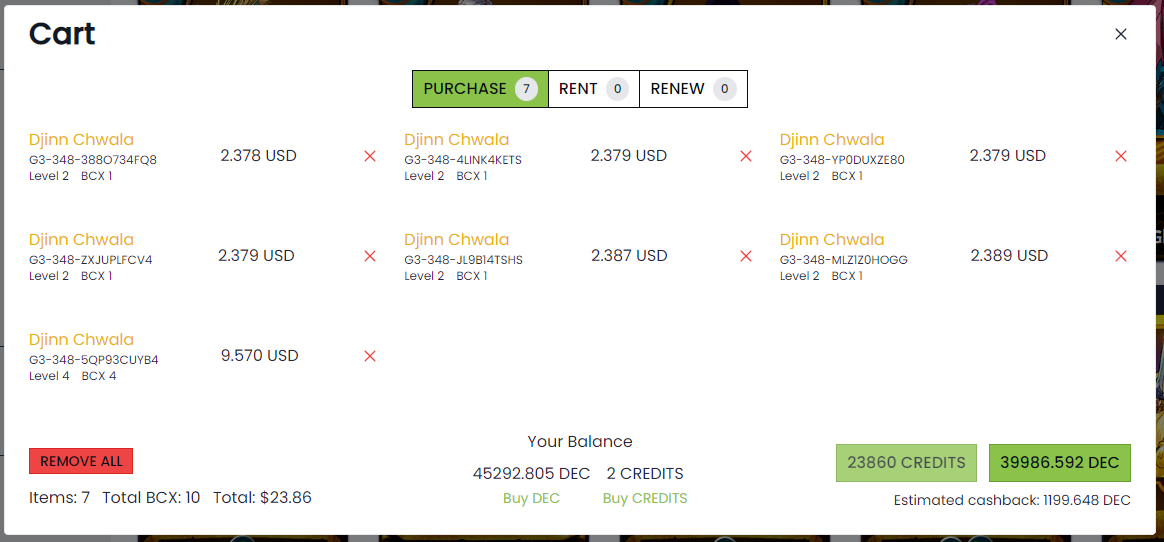Click the REMOVE ALL button
Image resolution: width=1164 pixels, height=542 pixels.
pyautogui.click(x=81, y=461)
